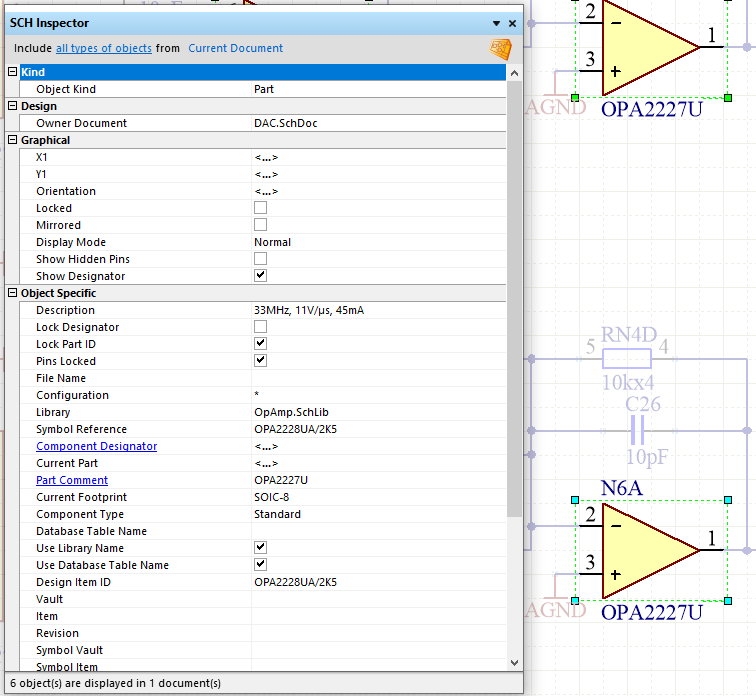Click the N6A designator on the schematic
This screenshot has height=696, width=756.
click(621, 488)
